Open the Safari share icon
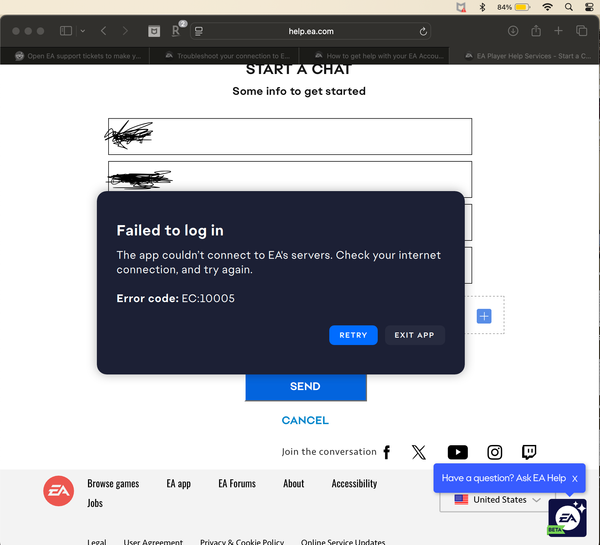Screen dimensions: 600x545 [536, 31]
